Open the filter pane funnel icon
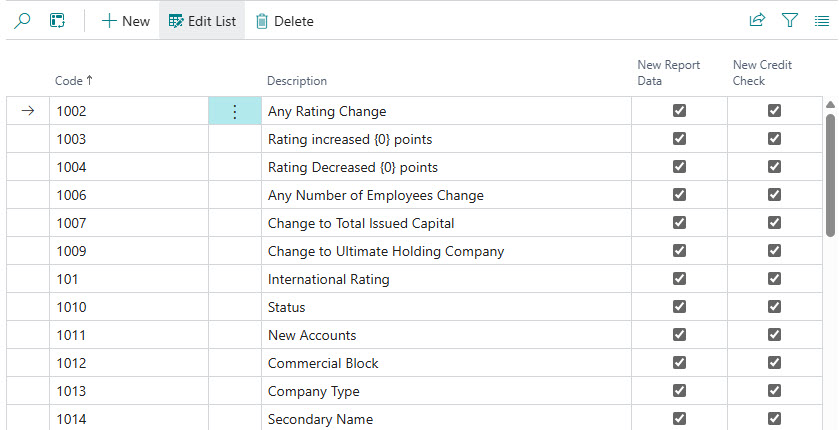Image resolution: width=839 pixels, height=430 pixels. click(x=789, y=20)
